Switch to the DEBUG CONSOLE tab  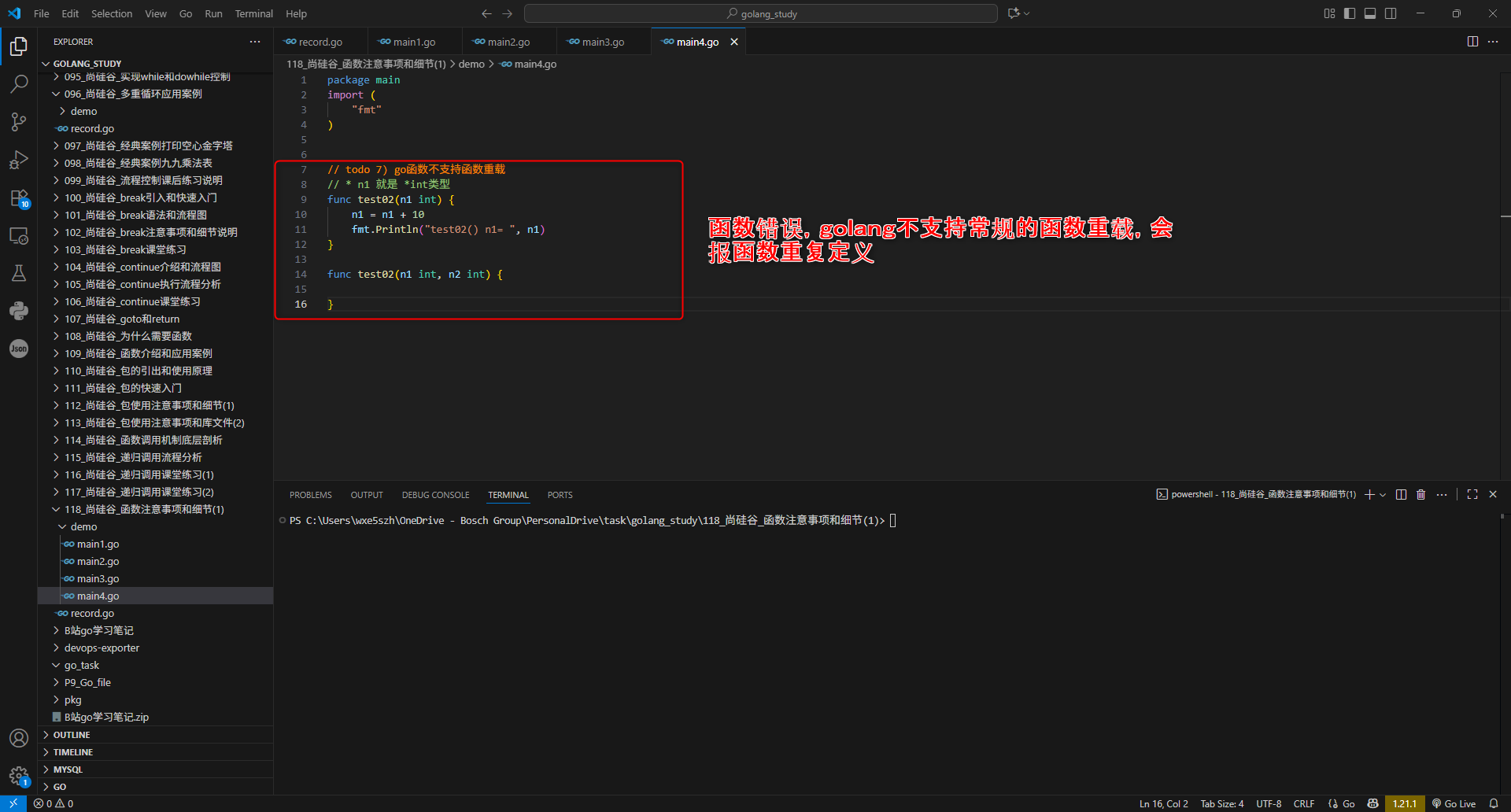pos(435,495)
